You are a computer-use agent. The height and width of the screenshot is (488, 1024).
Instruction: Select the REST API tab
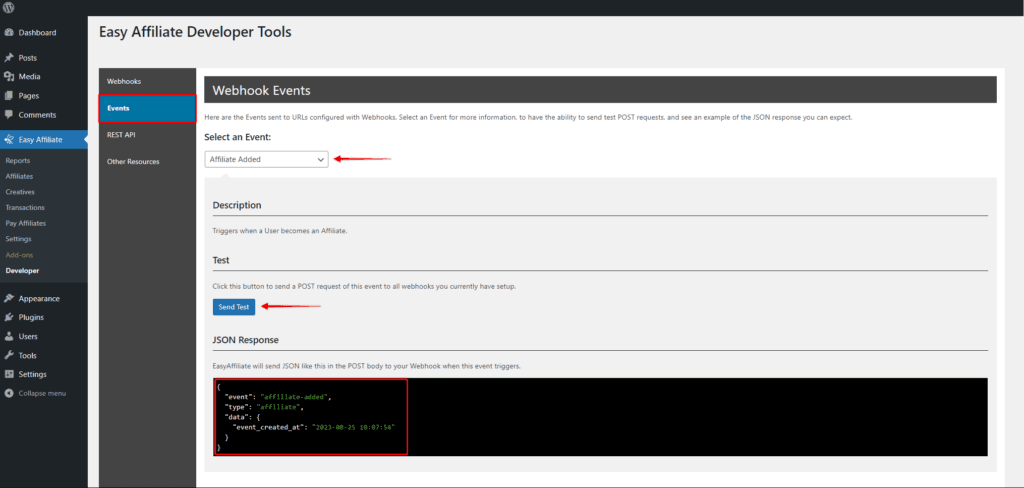121,134
